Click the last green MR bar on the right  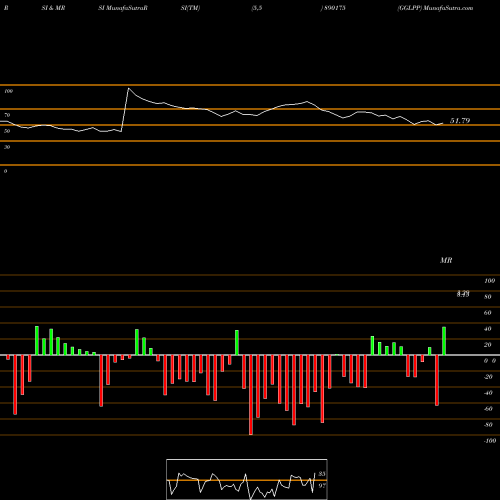(x=444, y=341)
